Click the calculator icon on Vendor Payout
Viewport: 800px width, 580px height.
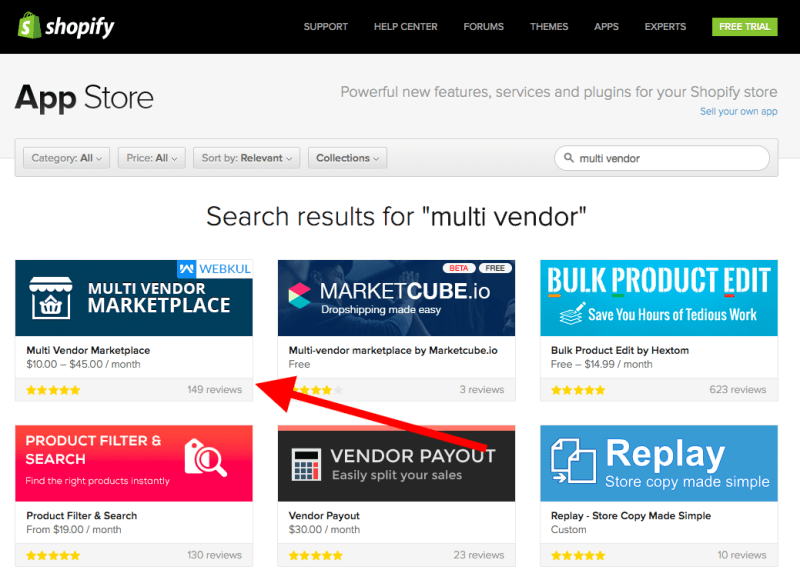pyautogui.click(x=304, y=464)
